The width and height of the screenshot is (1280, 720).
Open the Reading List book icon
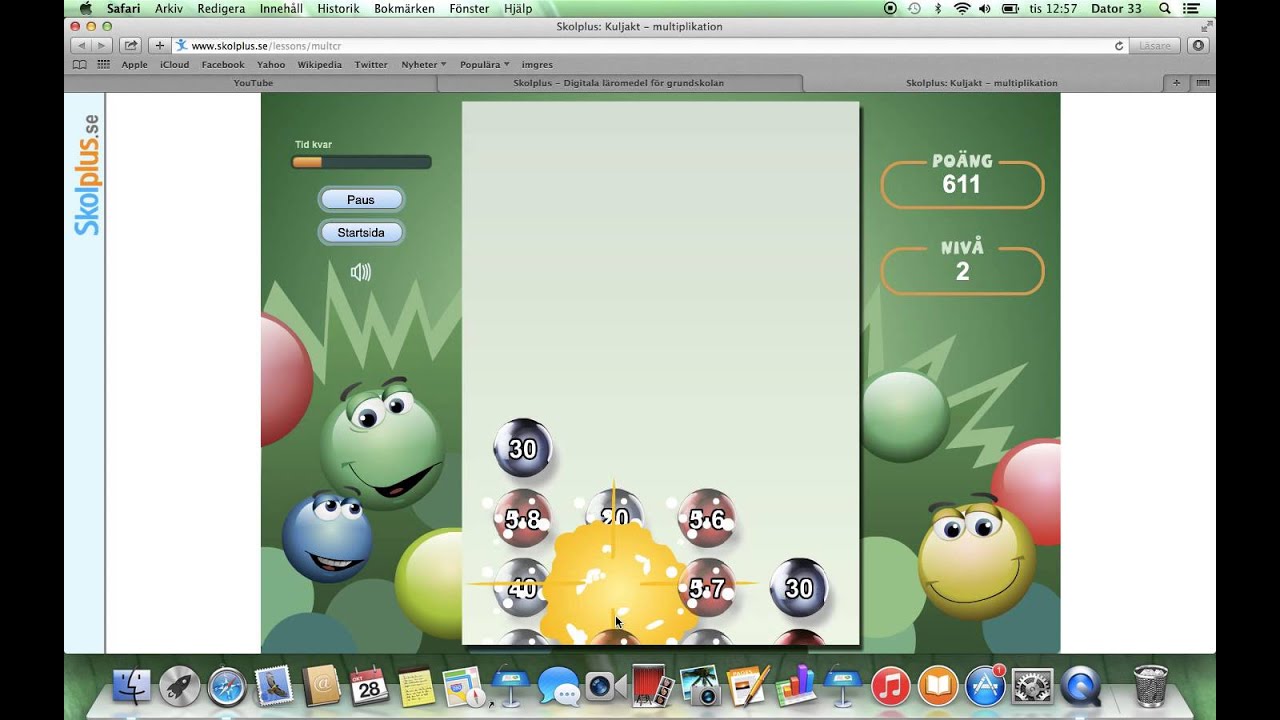[x=80, y=64]
